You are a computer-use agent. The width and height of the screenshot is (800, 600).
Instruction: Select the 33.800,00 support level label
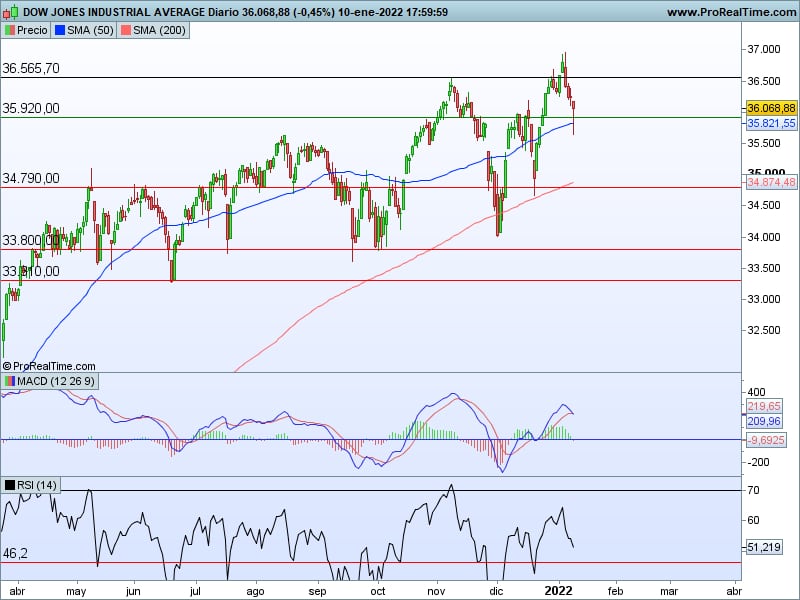tap(31, 240)
